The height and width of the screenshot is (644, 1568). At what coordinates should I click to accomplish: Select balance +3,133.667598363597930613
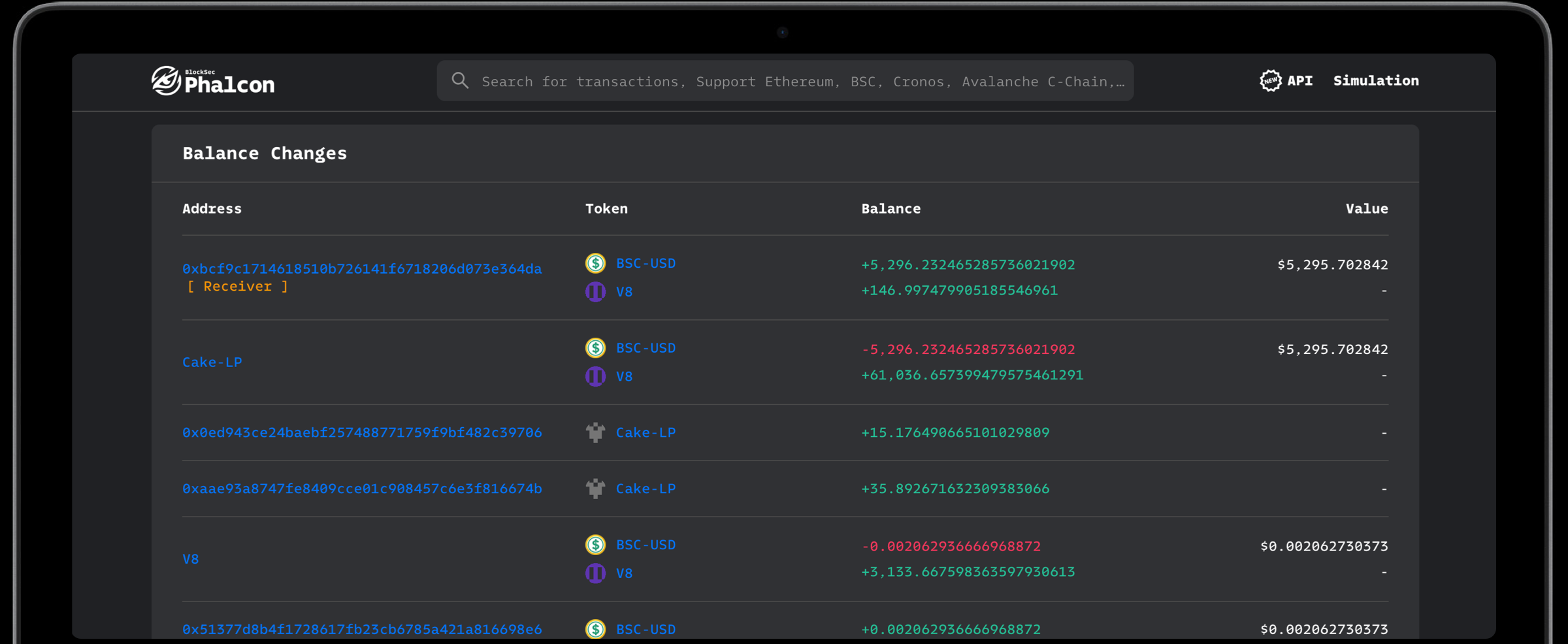click(968, 572)
